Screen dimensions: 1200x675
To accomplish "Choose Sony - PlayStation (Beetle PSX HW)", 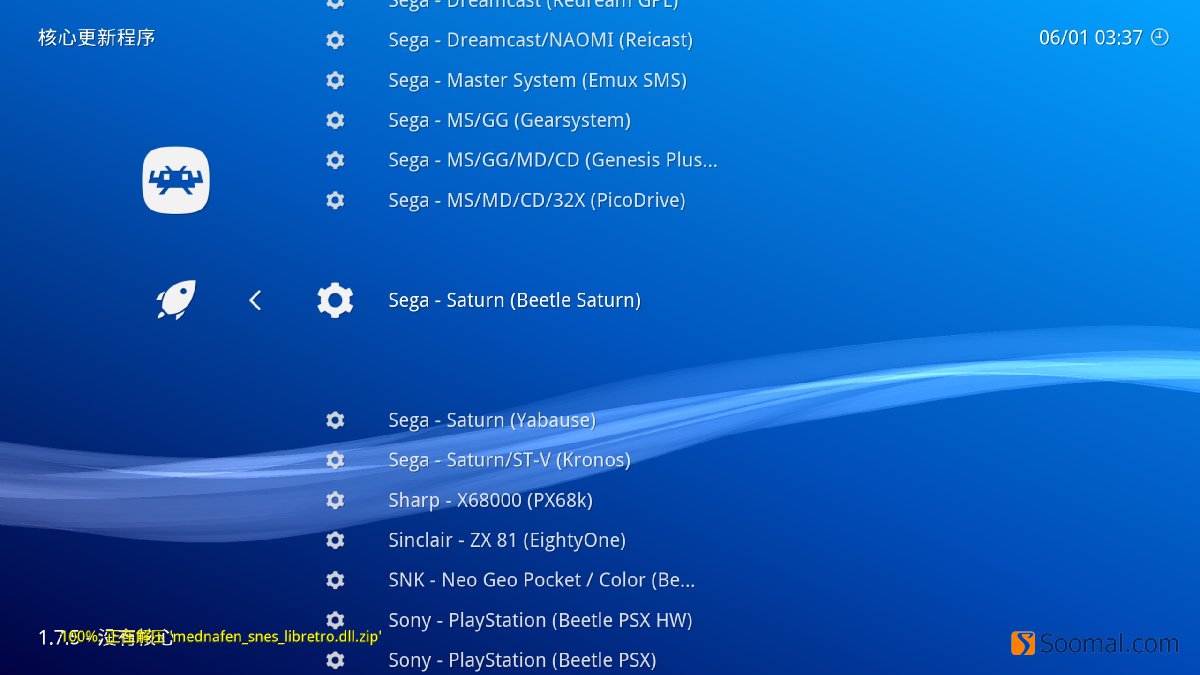I will click(540, 620).
